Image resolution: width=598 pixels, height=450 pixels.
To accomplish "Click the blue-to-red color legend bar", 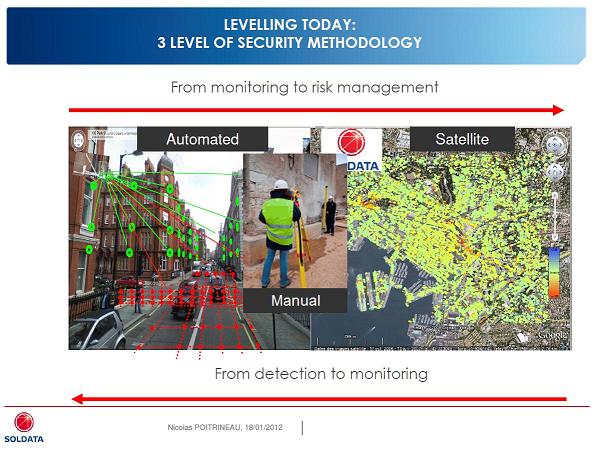I will (x=554, y=272).
